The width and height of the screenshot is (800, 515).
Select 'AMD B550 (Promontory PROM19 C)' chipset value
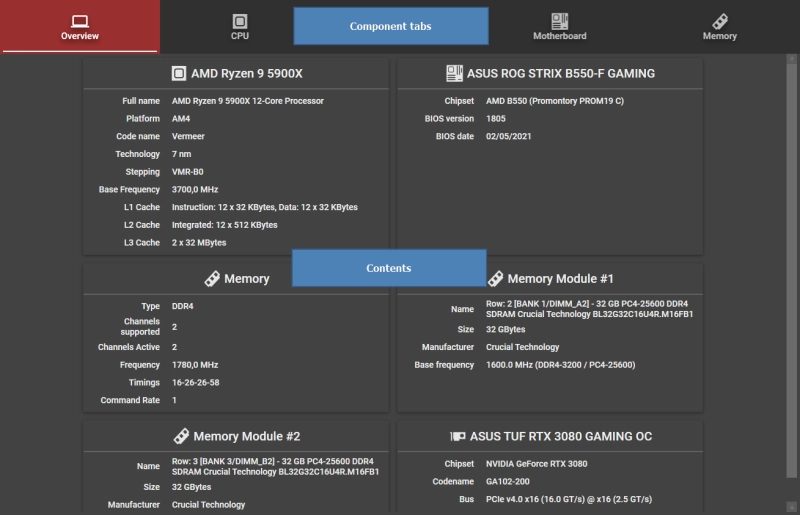click(555, 101)
